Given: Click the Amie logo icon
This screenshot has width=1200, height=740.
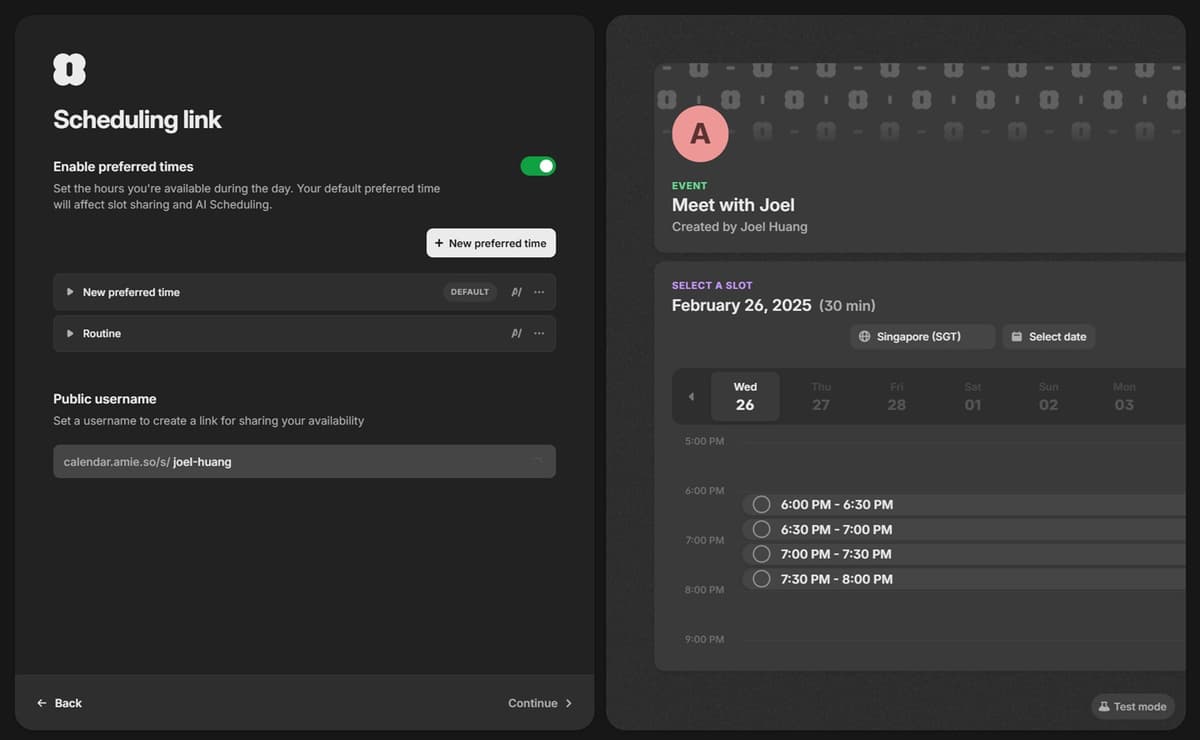Looking at the screenshot, I should [69, 70].
